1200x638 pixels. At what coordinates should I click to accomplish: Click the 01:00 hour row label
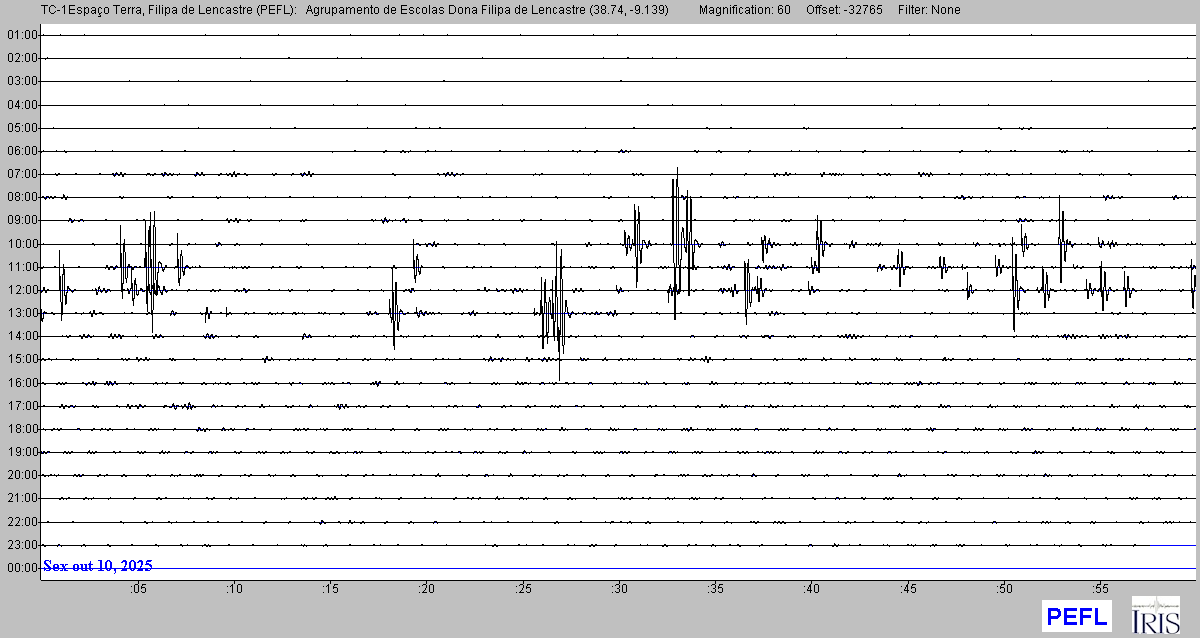pos(22,35)
